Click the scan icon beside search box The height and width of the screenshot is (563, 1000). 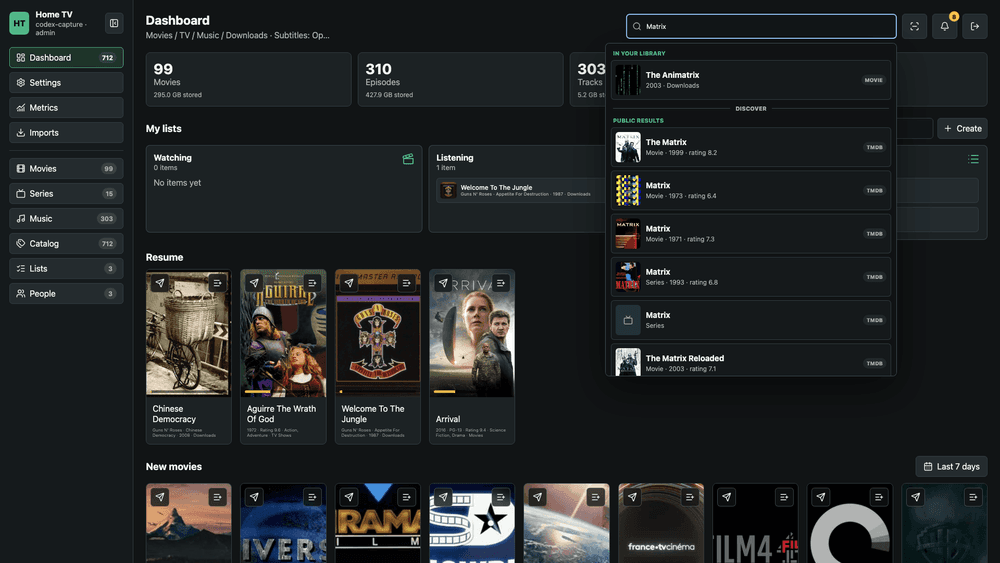(915, 26)
